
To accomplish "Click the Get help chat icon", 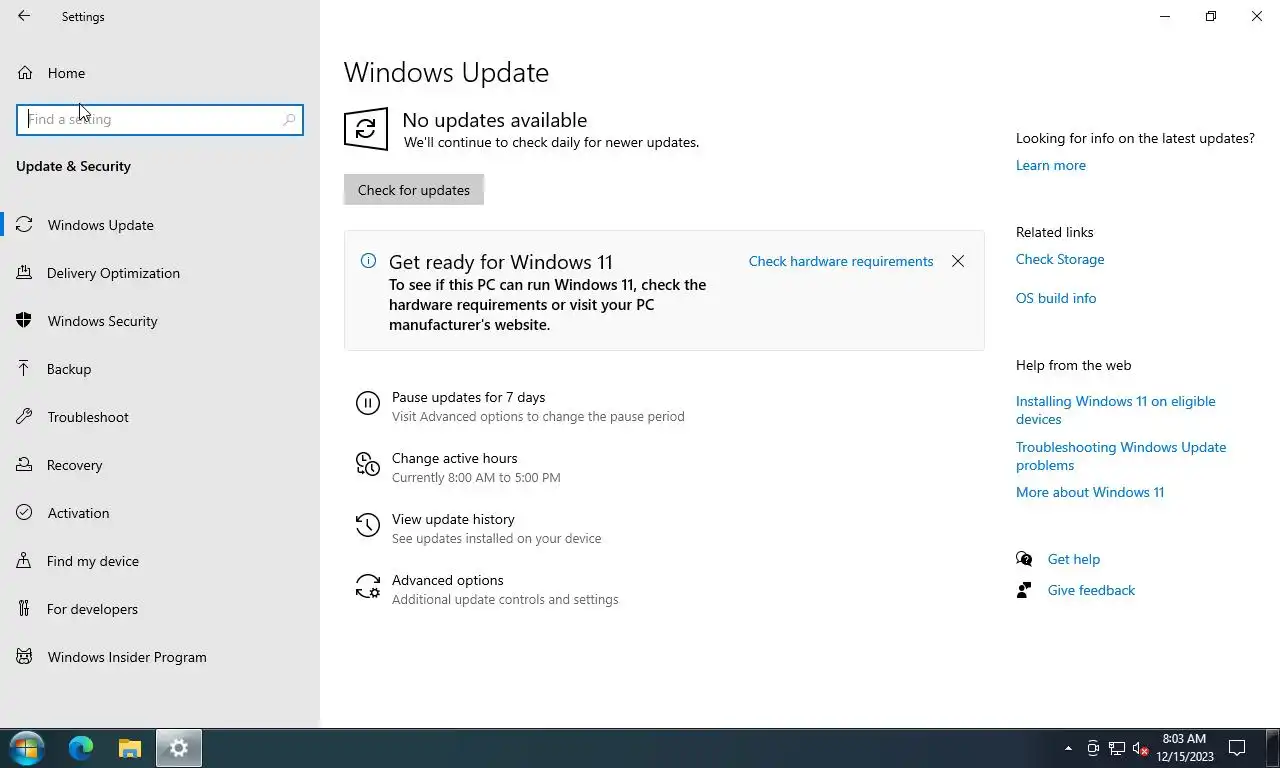I will pyautogui.click(x=1024, y=559).
